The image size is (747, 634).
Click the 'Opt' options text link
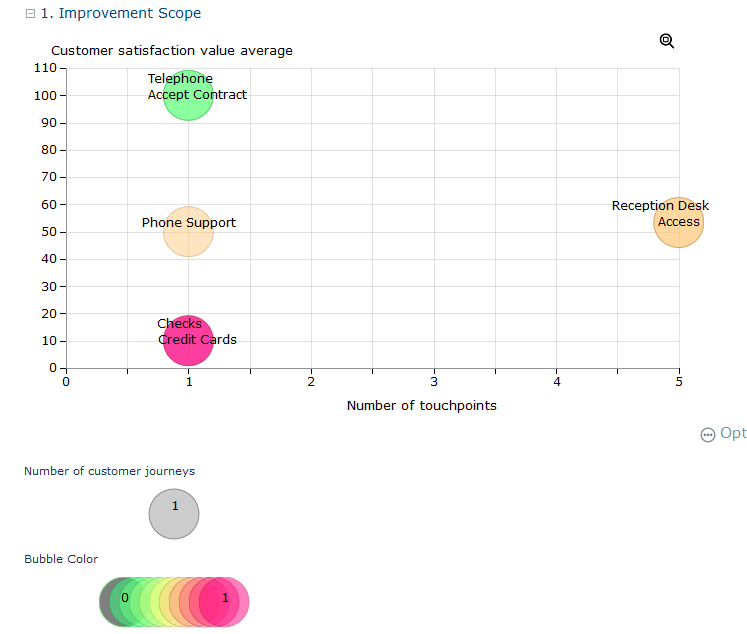(x=733, y=434)
